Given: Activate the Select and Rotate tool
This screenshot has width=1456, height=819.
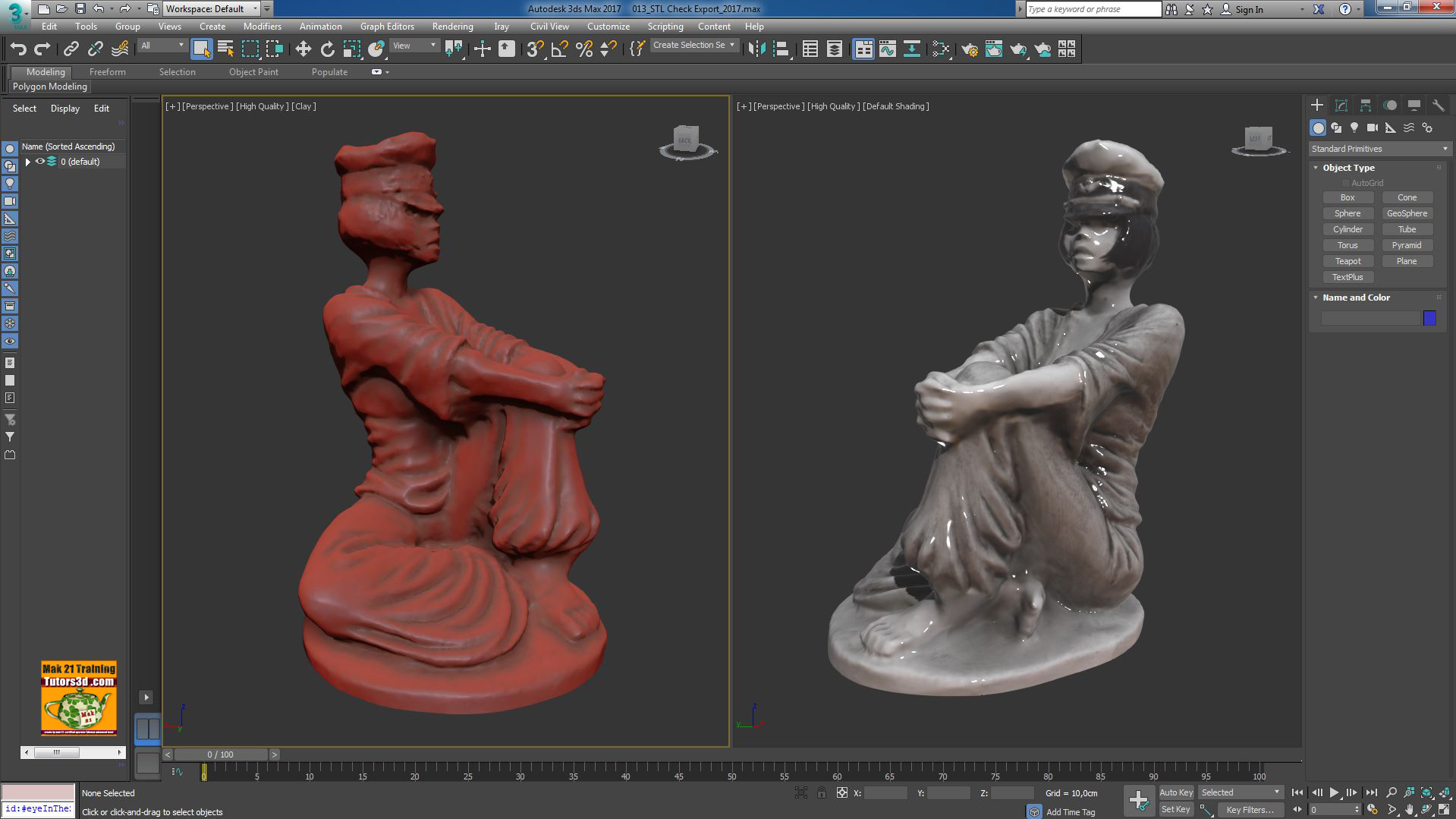Looking at the screenshot, I should click(x=327, y=49).
